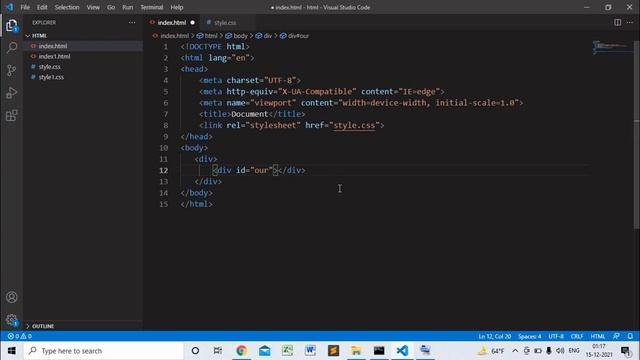The width and height of the screenshot is (640, 360).
Task: Open the Search view in activity bar
Action: tap(11, 48)
